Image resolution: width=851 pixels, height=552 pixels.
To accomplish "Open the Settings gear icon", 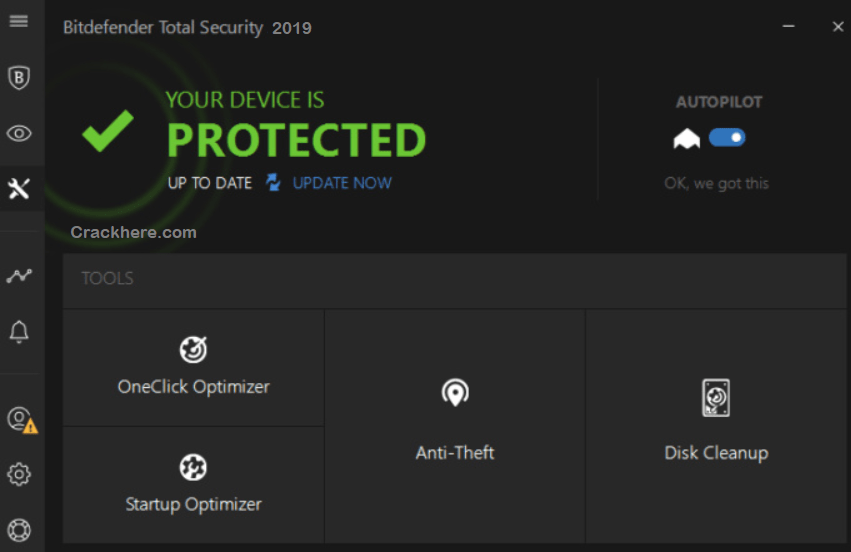I will pyautogui.click(x=19, y=474).
